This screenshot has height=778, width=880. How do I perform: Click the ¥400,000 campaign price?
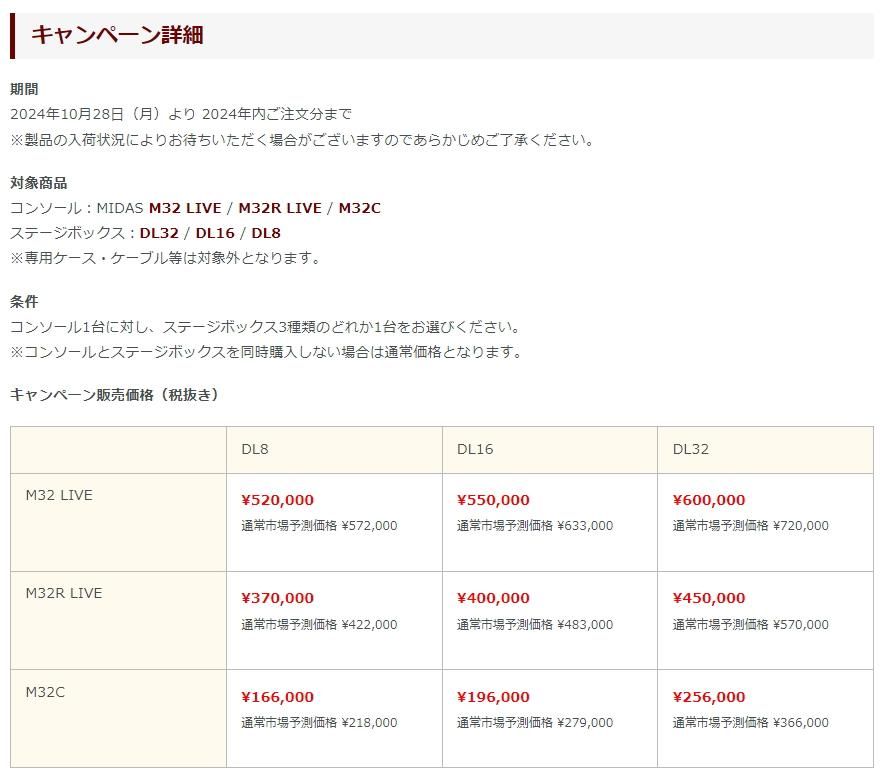(x=493, y=598)
